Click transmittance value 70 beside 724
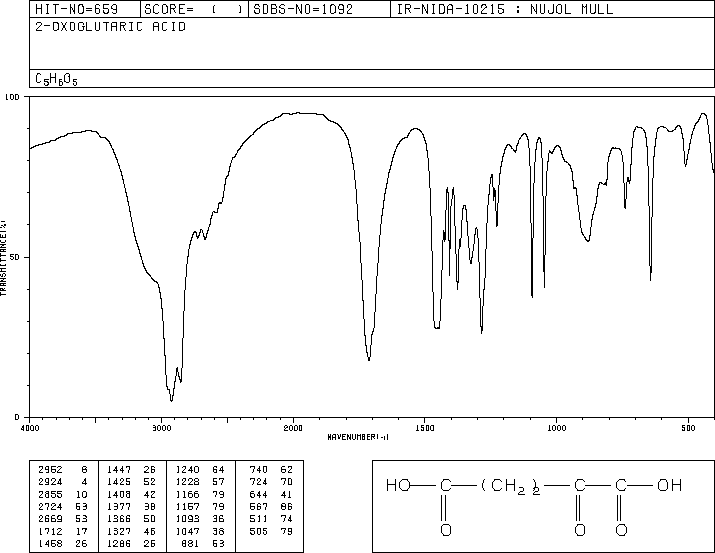 [287, 482]
